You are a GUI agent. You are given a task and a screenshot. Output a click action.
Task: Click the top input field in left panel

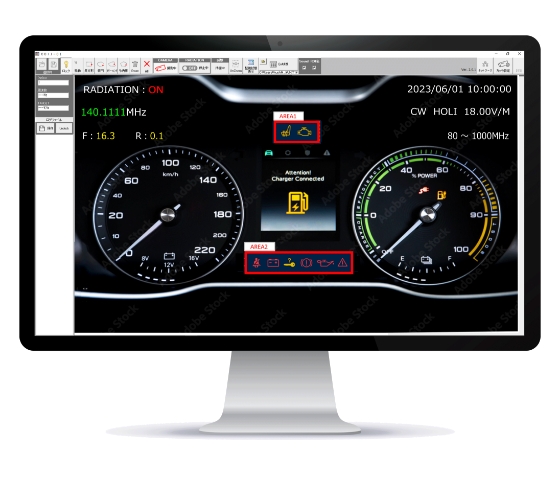click(x=53, y=83)
